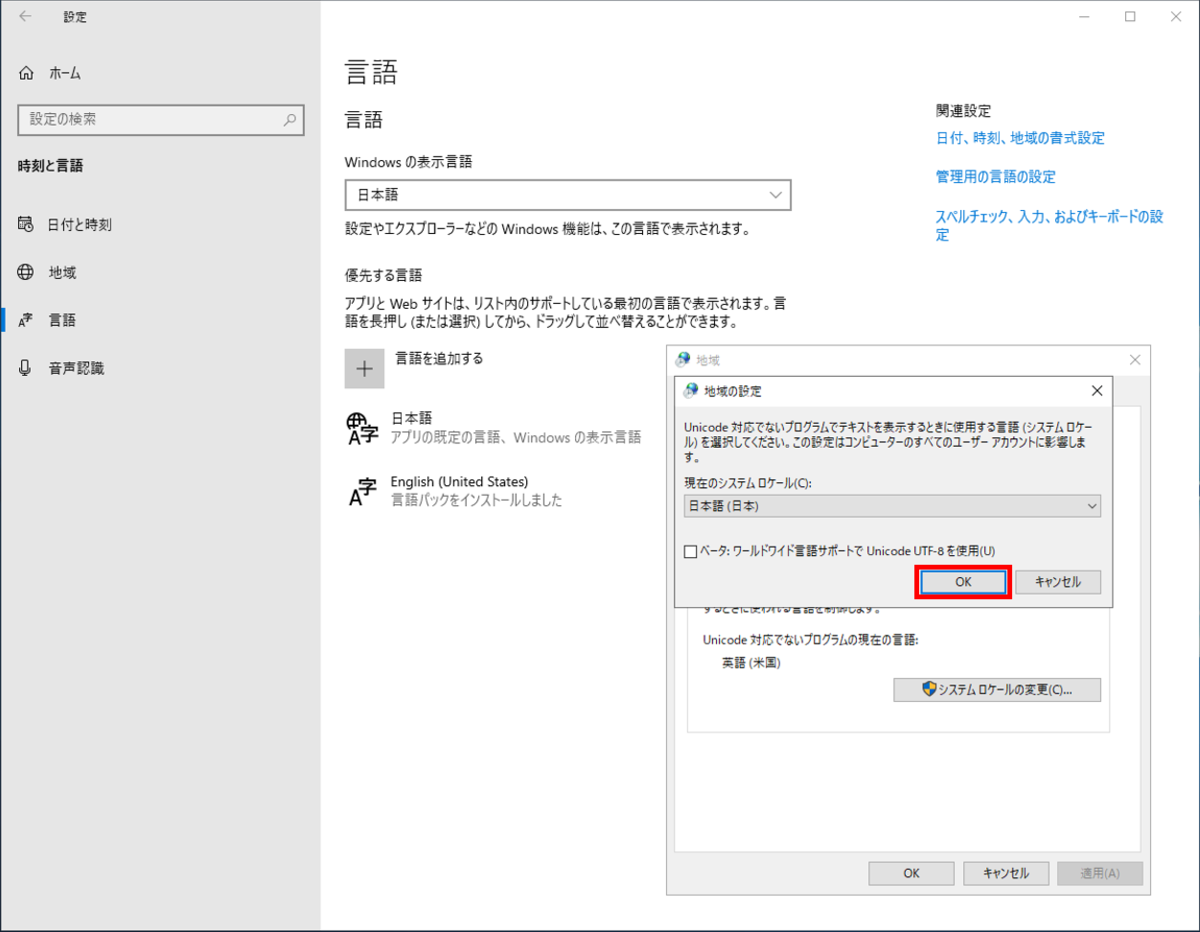Expand 現在のシステム ロケール combo box
Viewport: 1200px width, 932px height.
click(893, 506)
